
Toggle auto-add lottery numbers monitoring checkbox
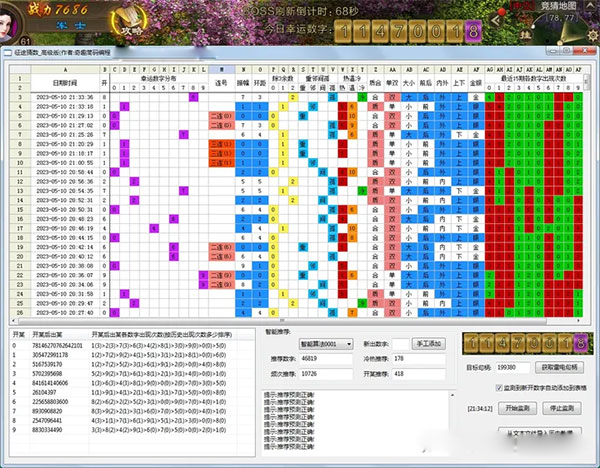tap(500, 386)
